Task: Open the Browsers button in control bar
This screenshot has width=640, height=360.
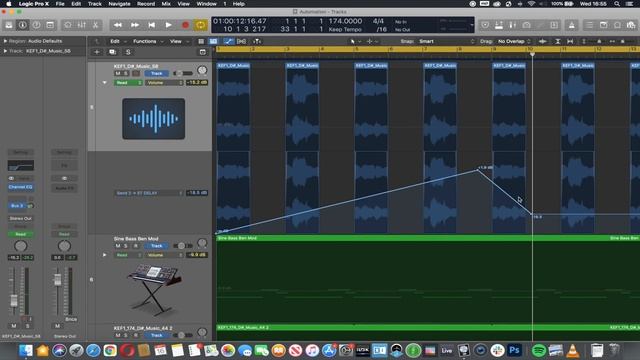Action: pos(631,25)
